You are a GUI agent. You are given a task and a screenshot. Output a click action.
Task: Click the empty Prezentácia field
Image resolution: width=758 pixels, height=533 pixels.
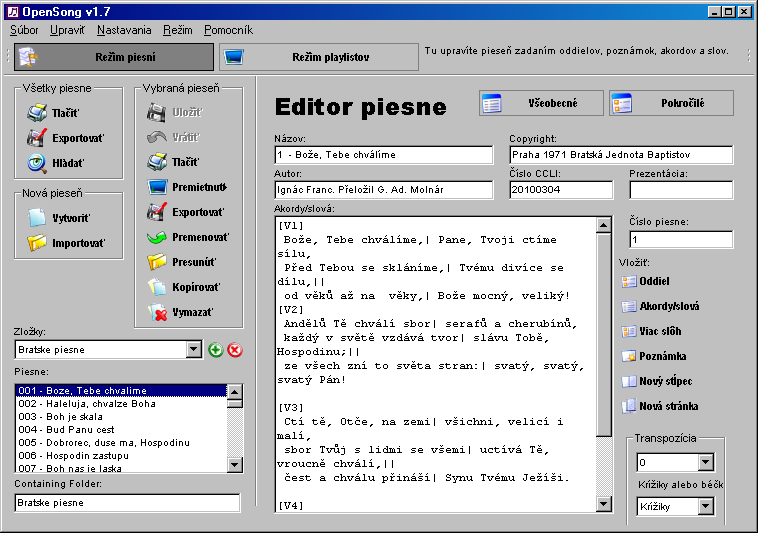(681, 190)
